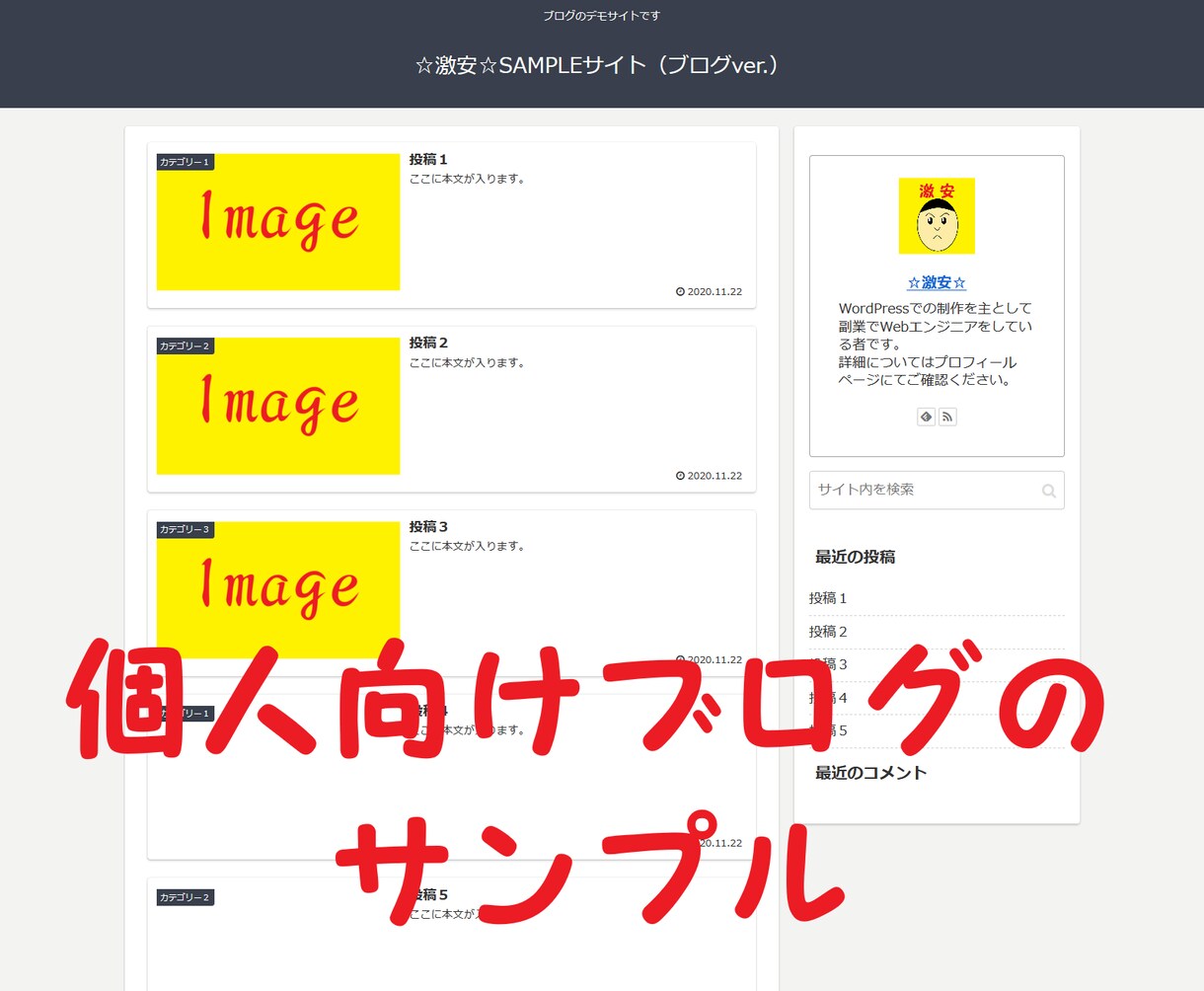Click the ここに本文が入ります excerpt of 投稿3
This screenshot has width=1204, height=991.
(x=468, y=546)
